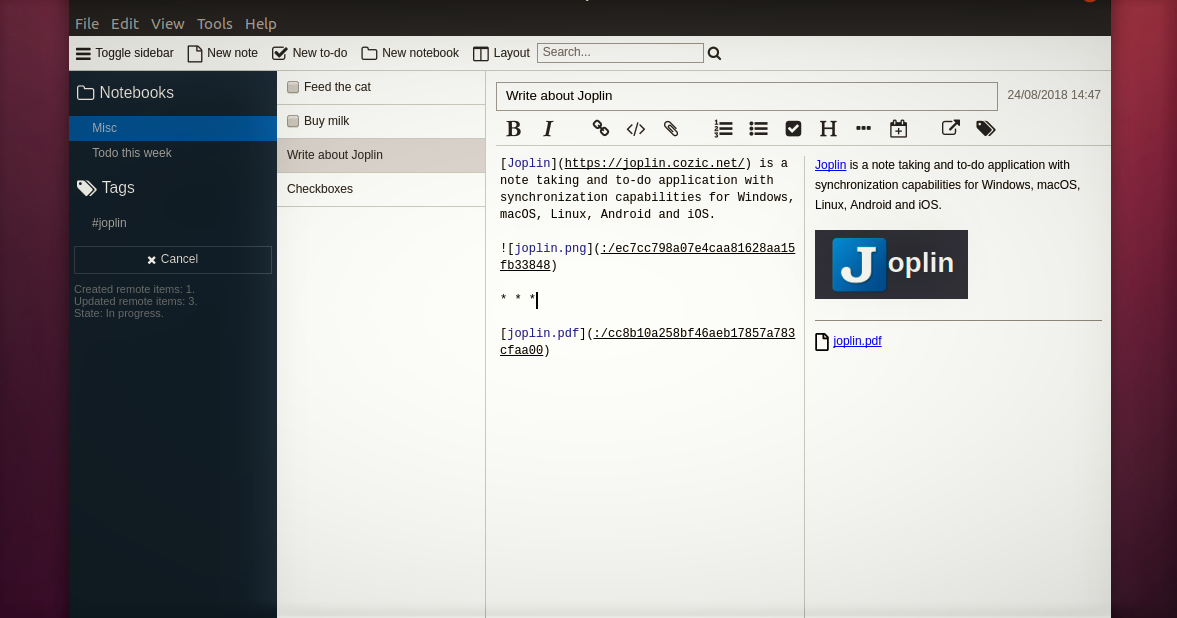This screenshot has width=1177, height=618.
Task: Check the Buy milk to-do
Action: 293,121
